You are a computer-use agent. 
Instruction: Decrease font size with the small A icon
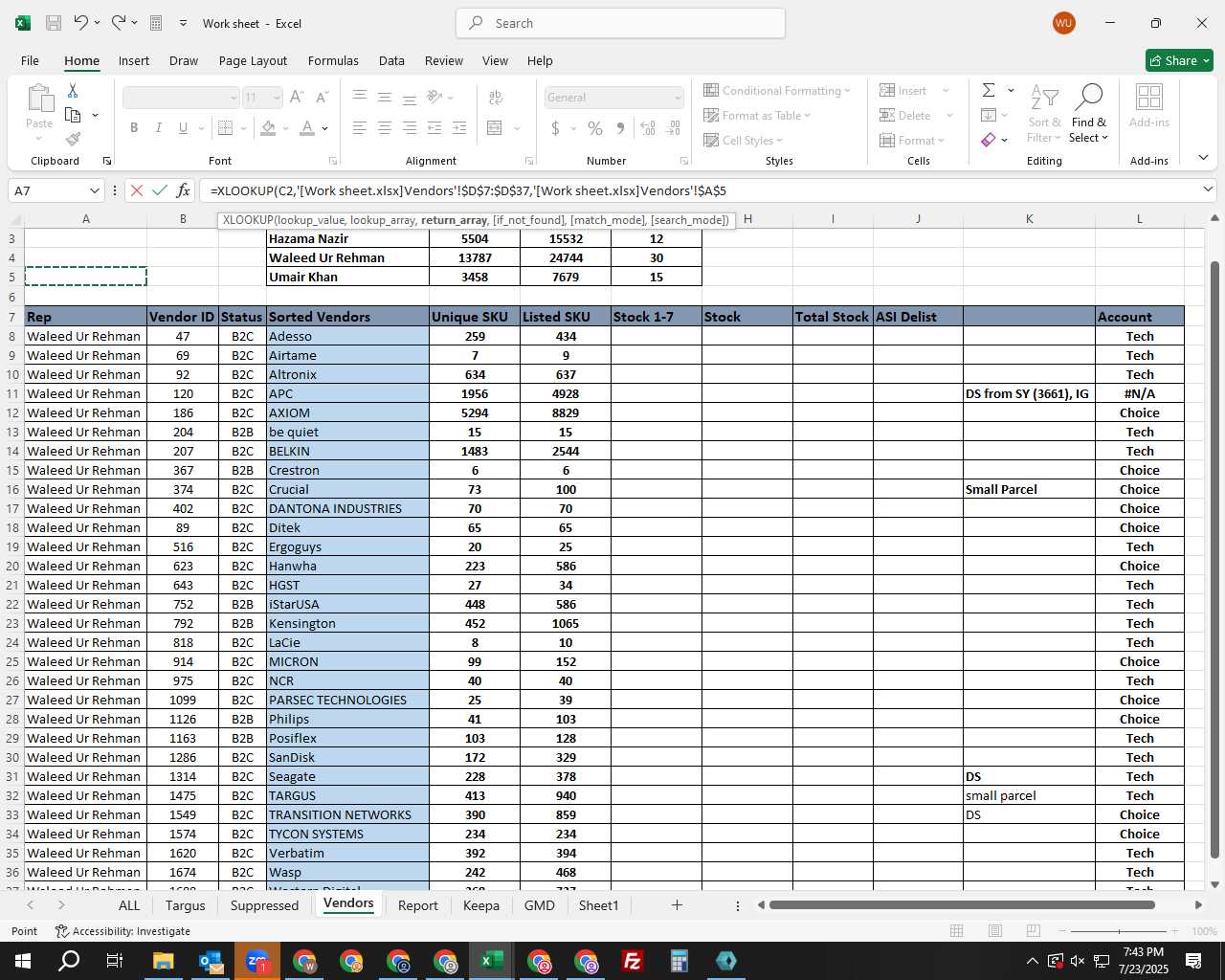coord(322,98)
